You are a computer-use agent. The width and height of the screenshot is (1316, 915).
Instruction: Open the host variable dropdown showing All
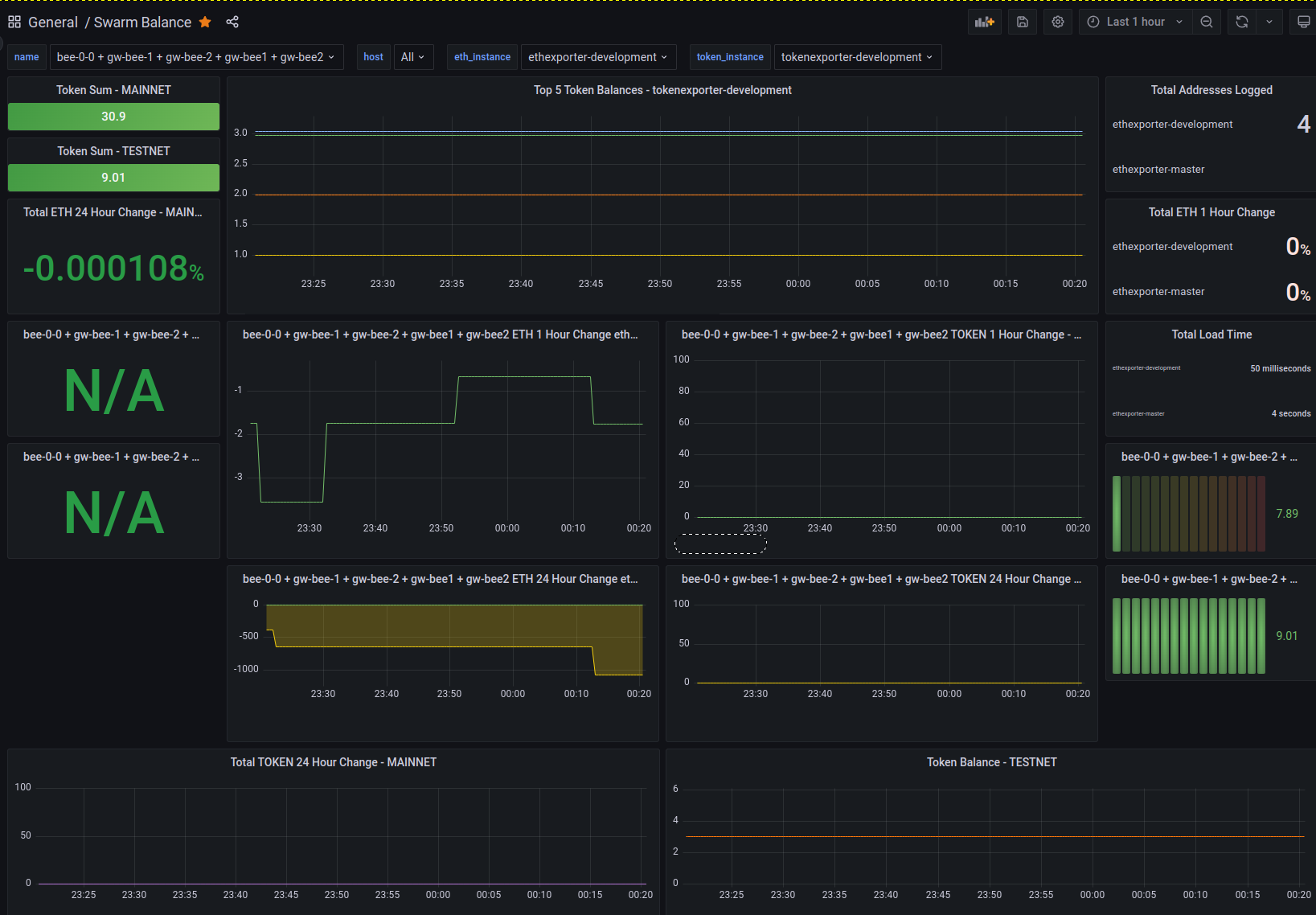[413, 57]
